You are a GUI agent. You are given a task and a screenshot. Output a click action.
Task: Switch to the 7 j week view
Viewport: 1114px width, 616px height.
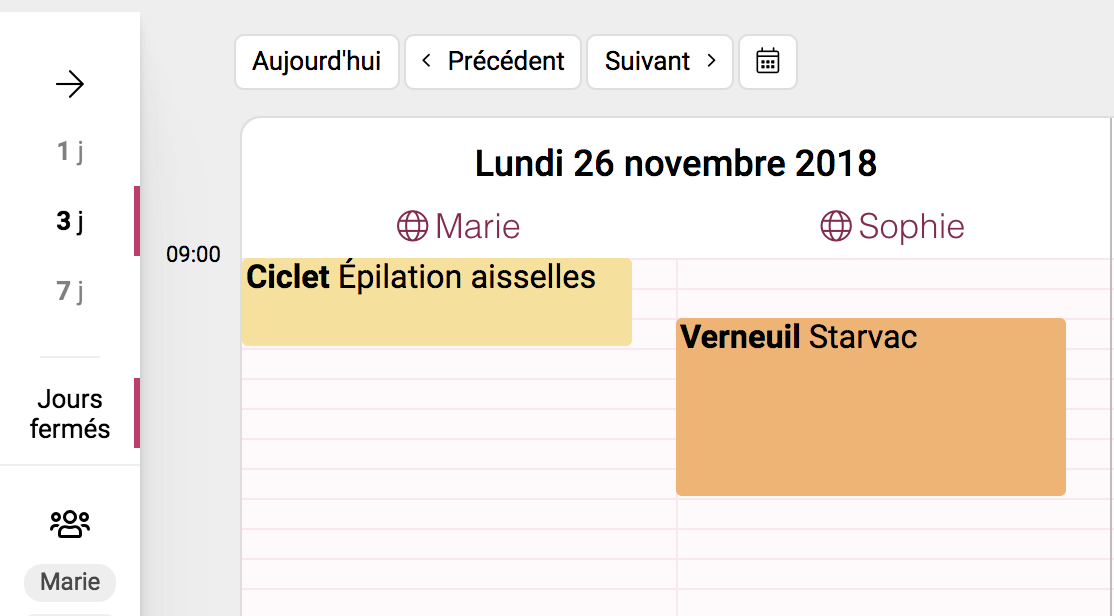pos(70,291)
